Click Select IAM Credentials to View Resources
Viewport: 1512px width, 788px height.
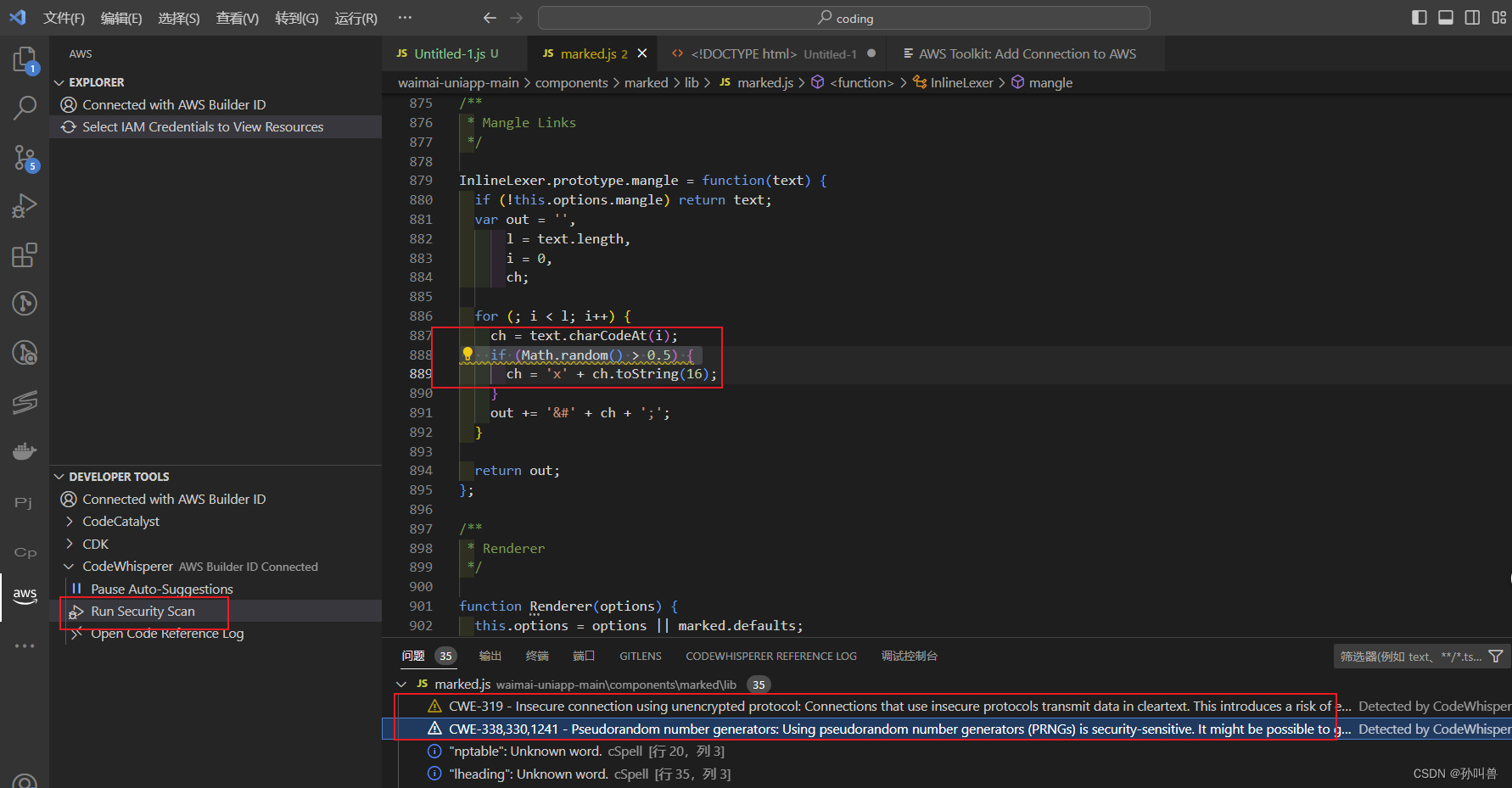coord(203,126)
